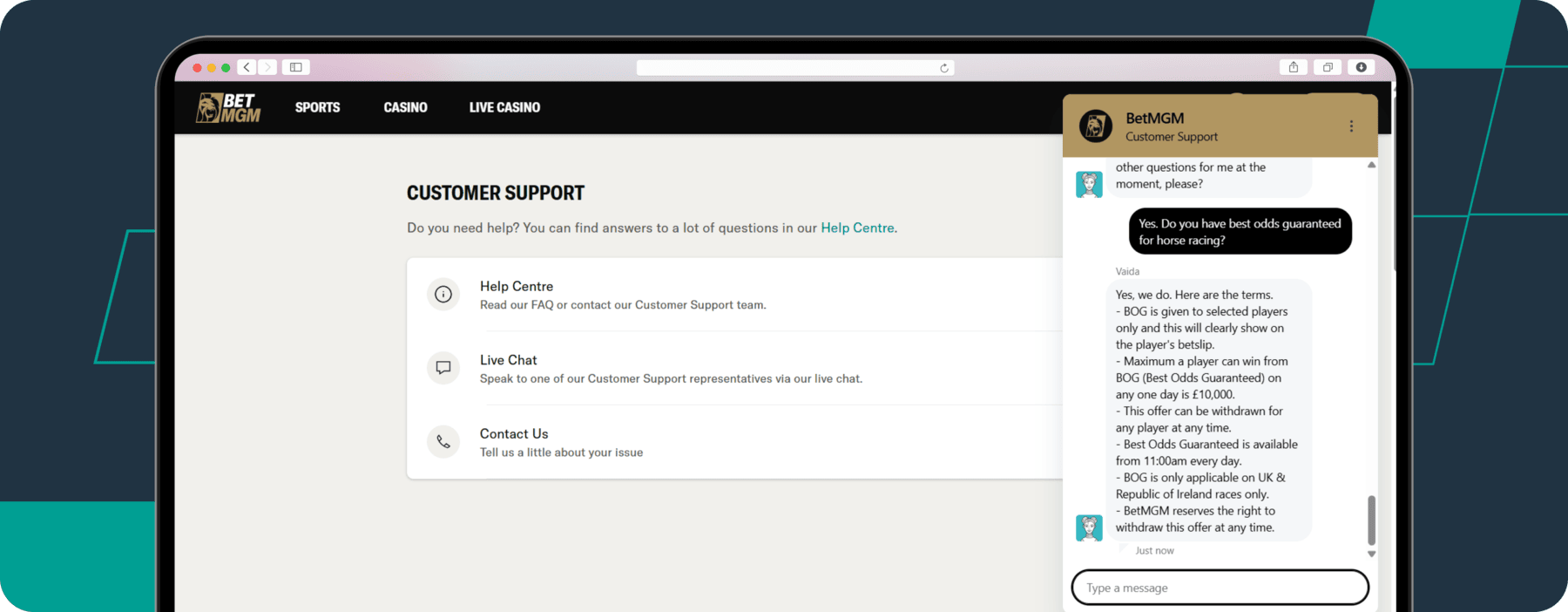Open the SPORTS menu

click(317, 107)
